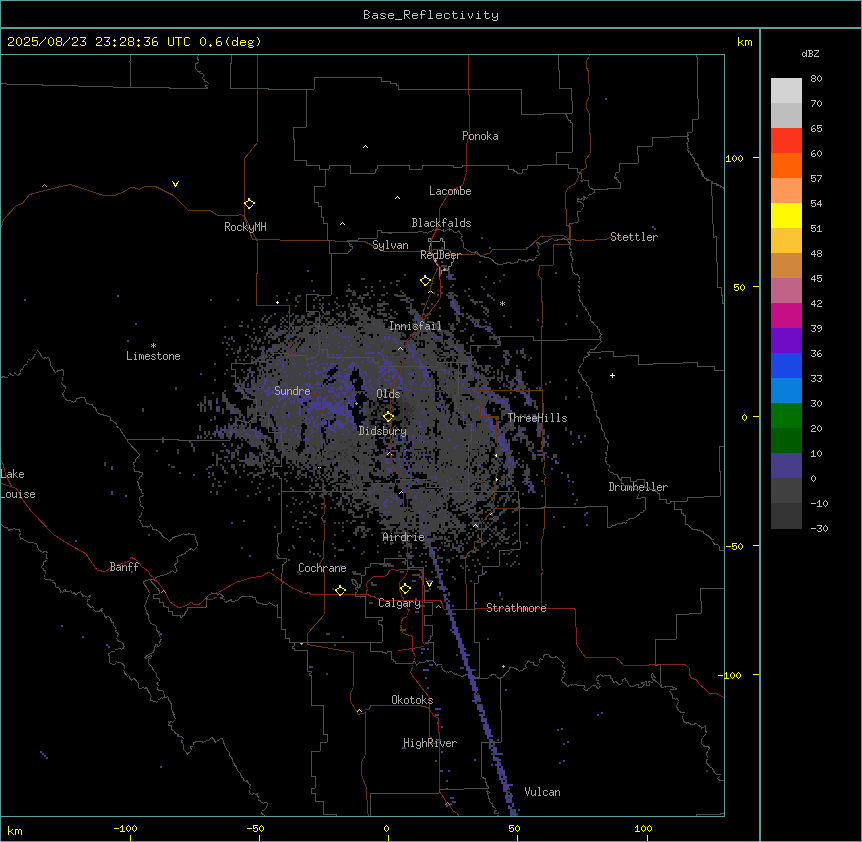Click the magenta 42 dBZ legend swatch
This screenshot has height=842, width=862.
tap(786, 315)
